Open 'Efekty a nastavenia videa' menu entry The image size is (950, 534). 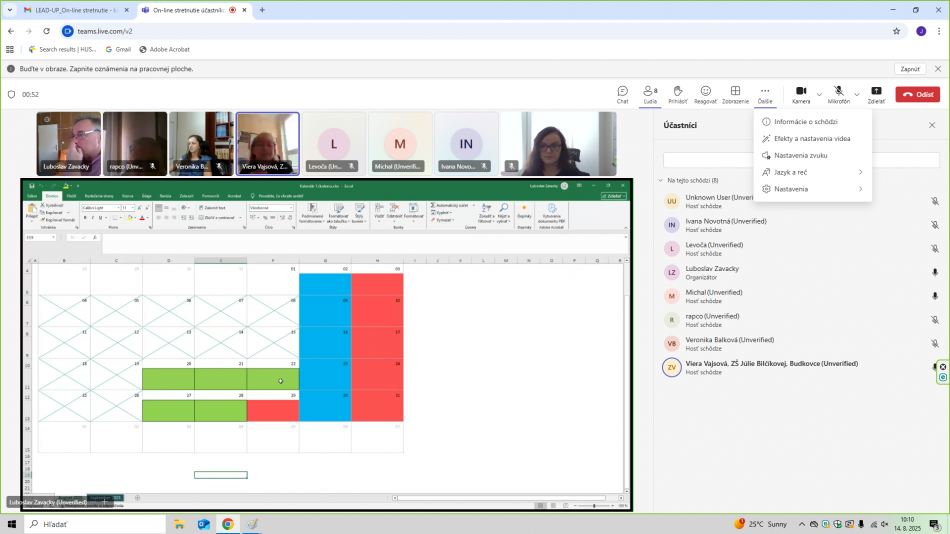[811, 138]
